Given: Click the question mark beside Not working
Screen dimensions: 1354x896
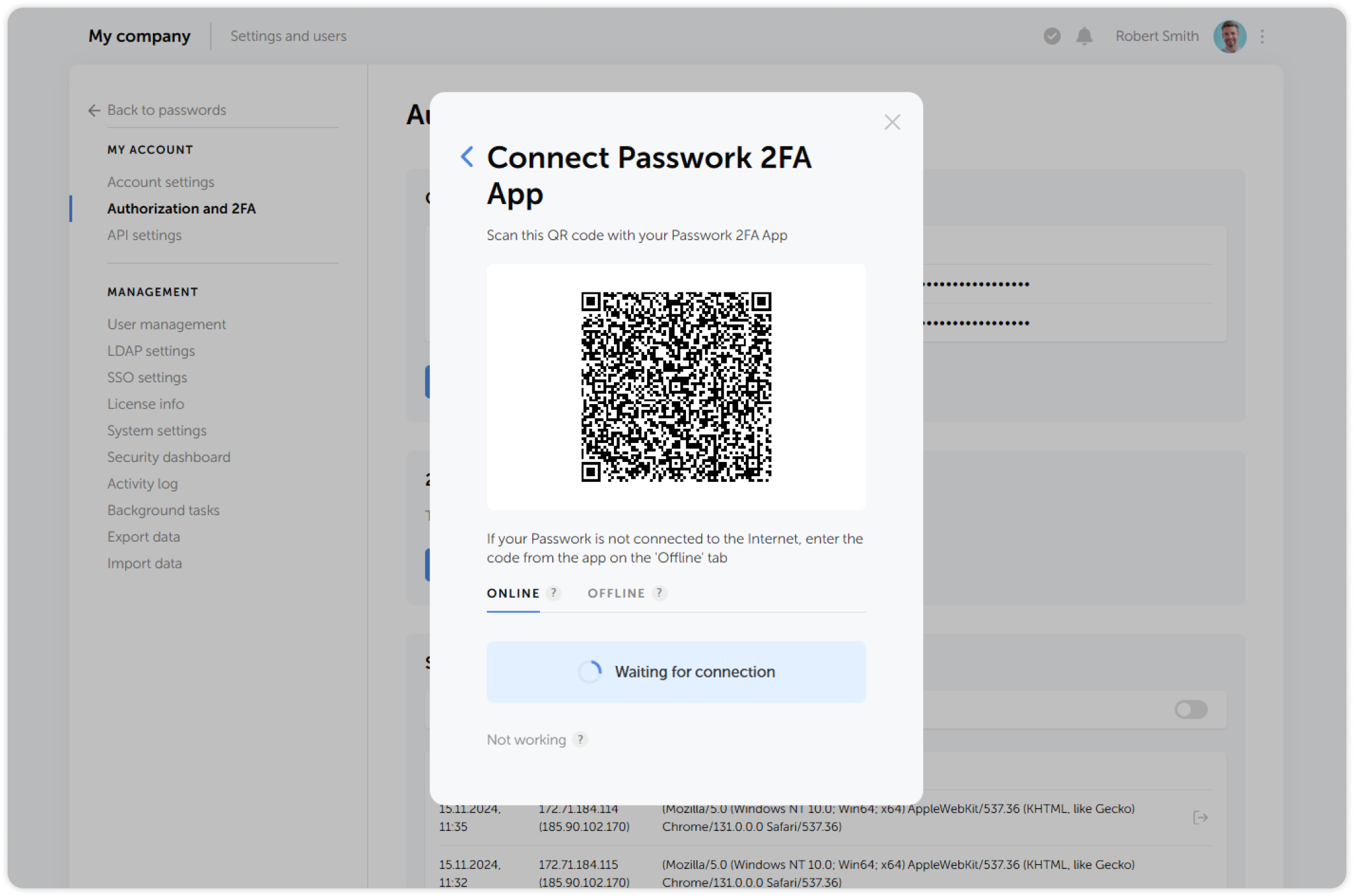Looking at the screenshot, I should (x=579, y=740).
